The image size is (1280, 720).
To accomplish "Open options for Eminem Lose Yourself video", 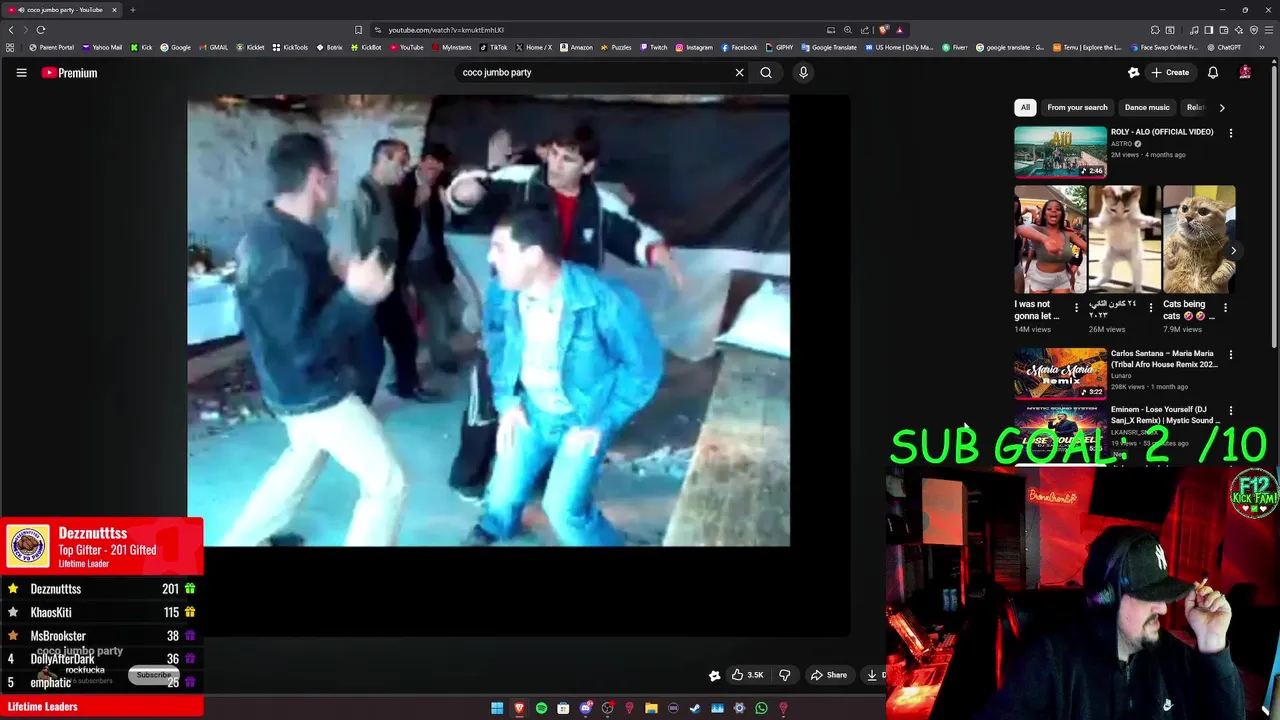I will click(x=1231, y=410).
